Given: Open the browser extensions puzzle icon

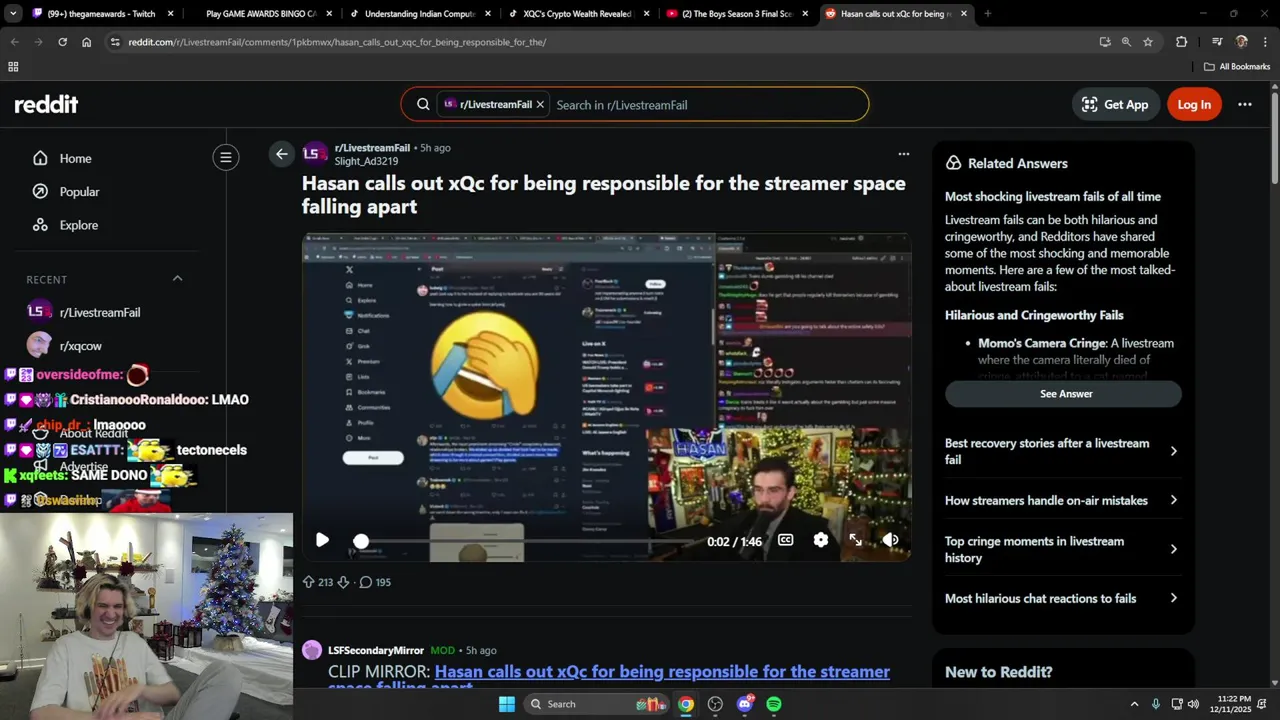Looking at the screenshot, I should coord(1181,42).
